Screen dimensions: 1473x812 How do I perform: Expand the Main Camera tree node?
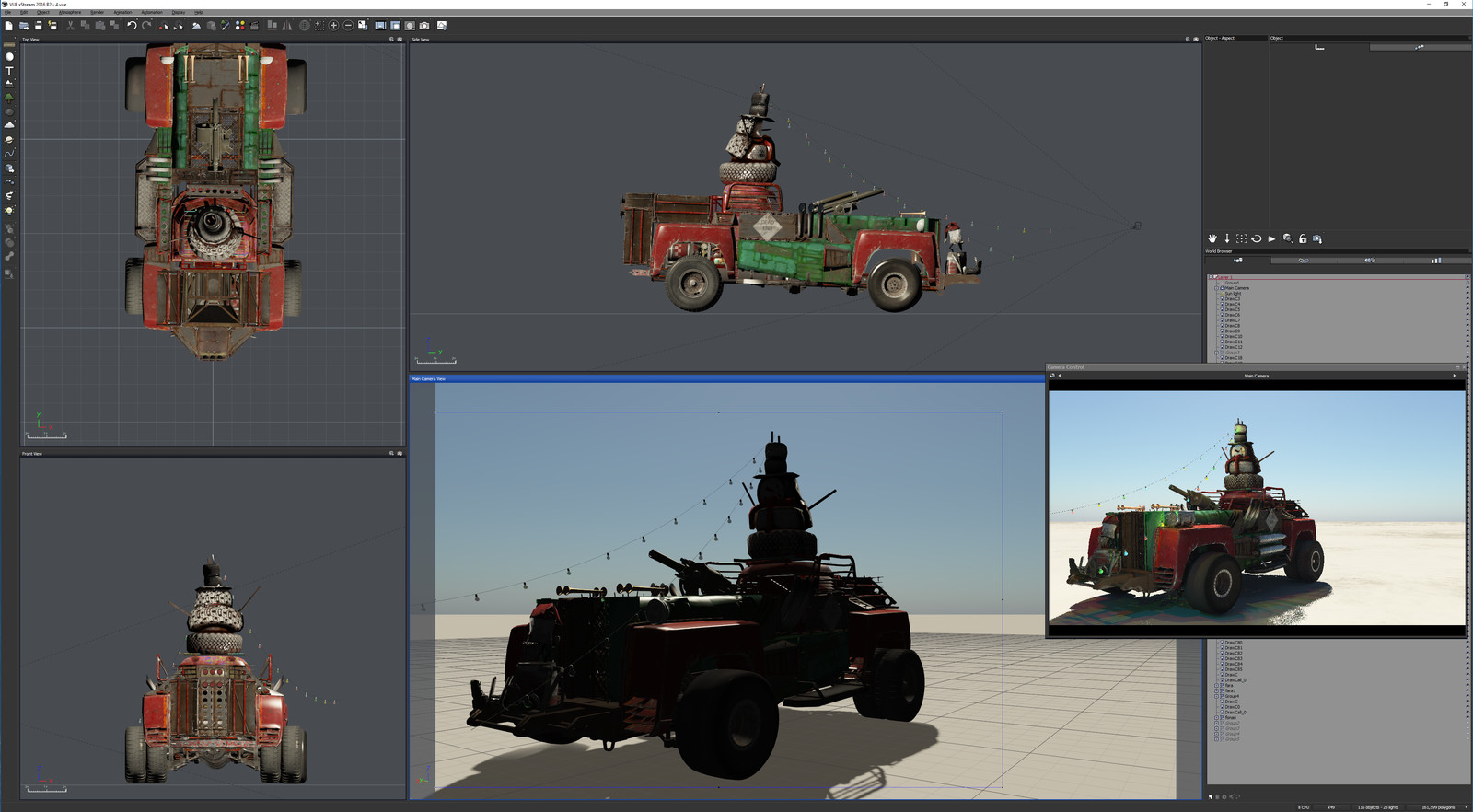click(1216, 288)
